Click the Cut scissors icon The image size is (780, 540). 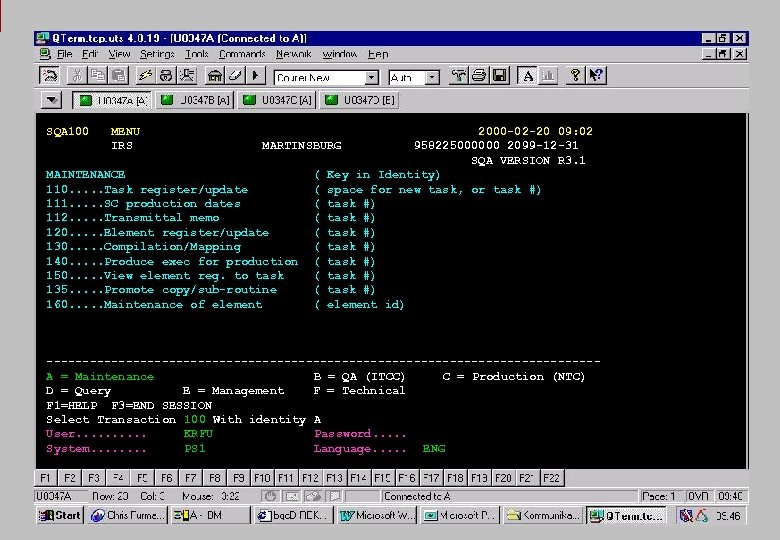tap(77, 76)
